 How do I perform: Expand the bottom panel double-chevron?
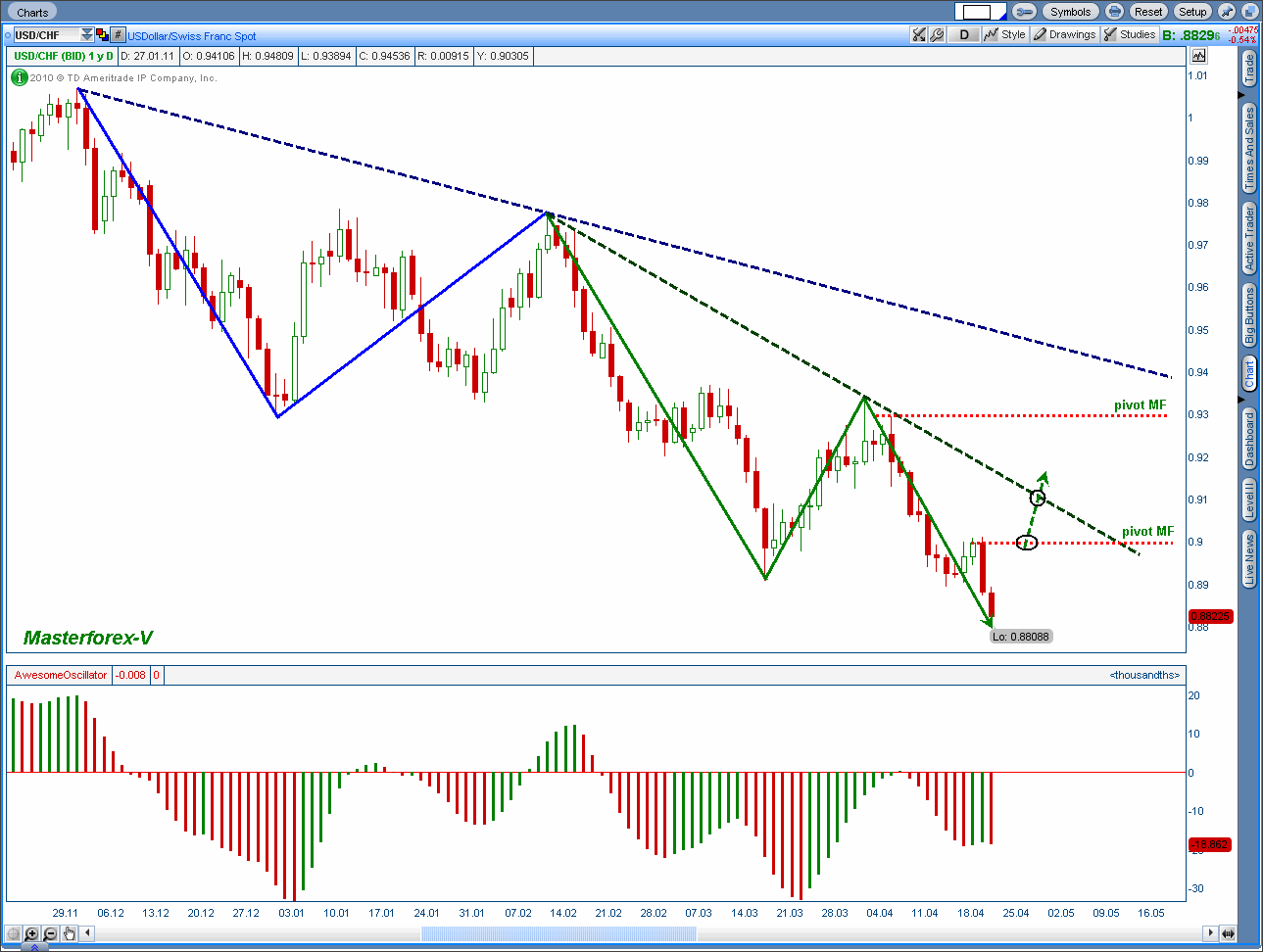[33, 947]
